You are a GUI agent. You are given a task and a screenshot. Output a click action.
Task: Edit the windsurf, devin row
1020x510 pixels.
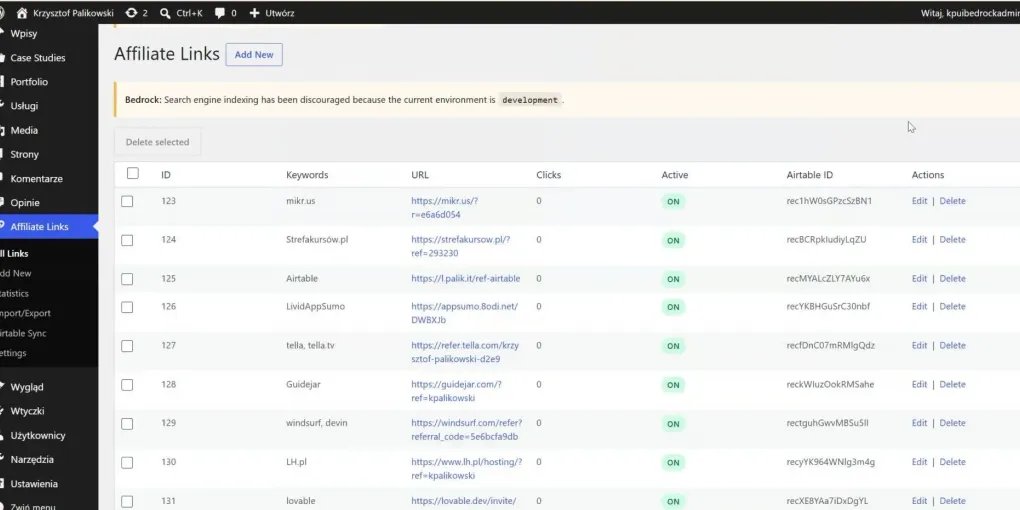[x=919, y=423]
